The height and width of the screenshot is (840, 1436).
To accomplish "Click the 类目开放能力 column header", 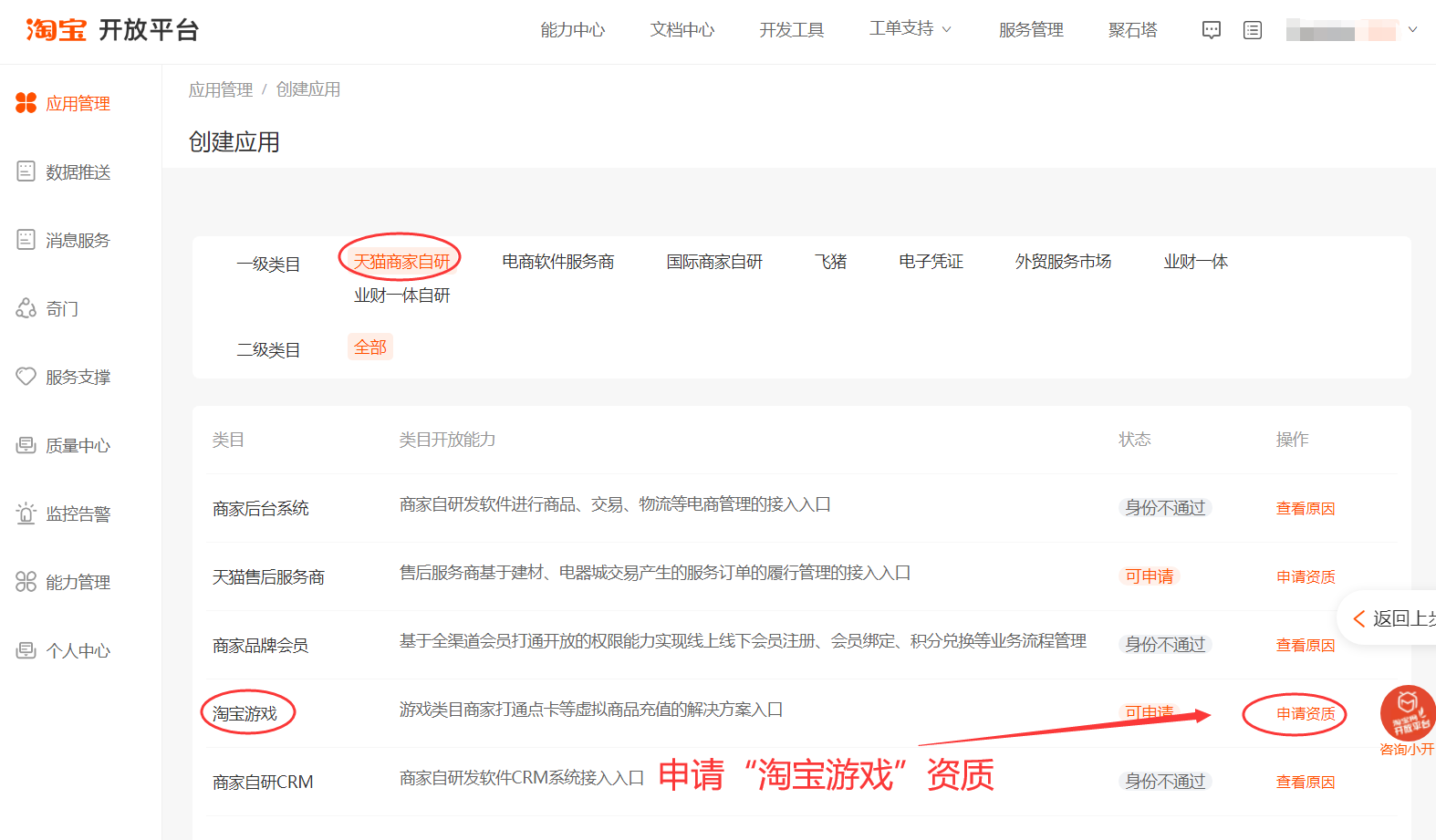I will tap(447, 440).
